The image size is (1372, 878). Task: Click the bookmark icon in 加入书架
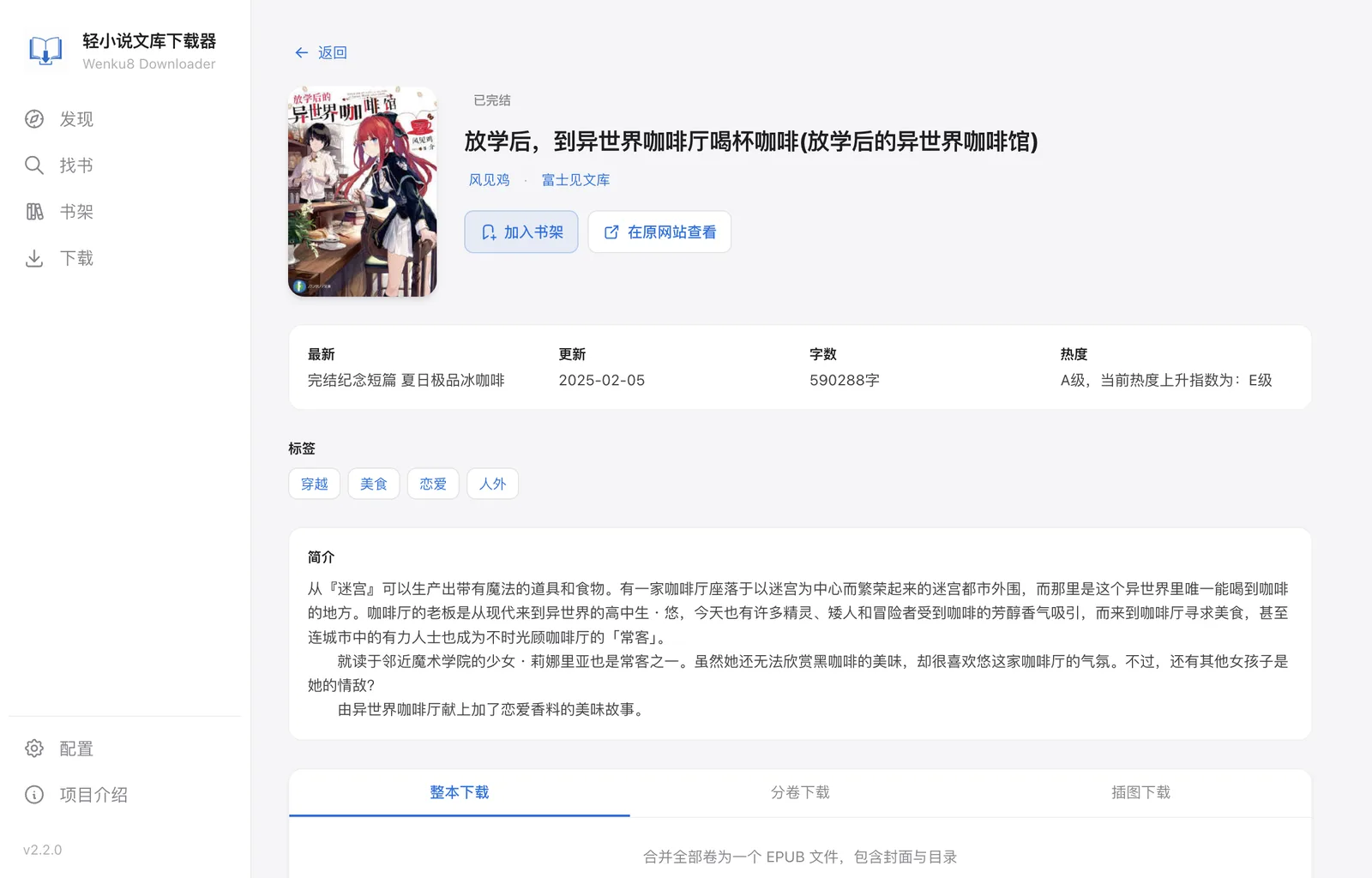[489, 232]
